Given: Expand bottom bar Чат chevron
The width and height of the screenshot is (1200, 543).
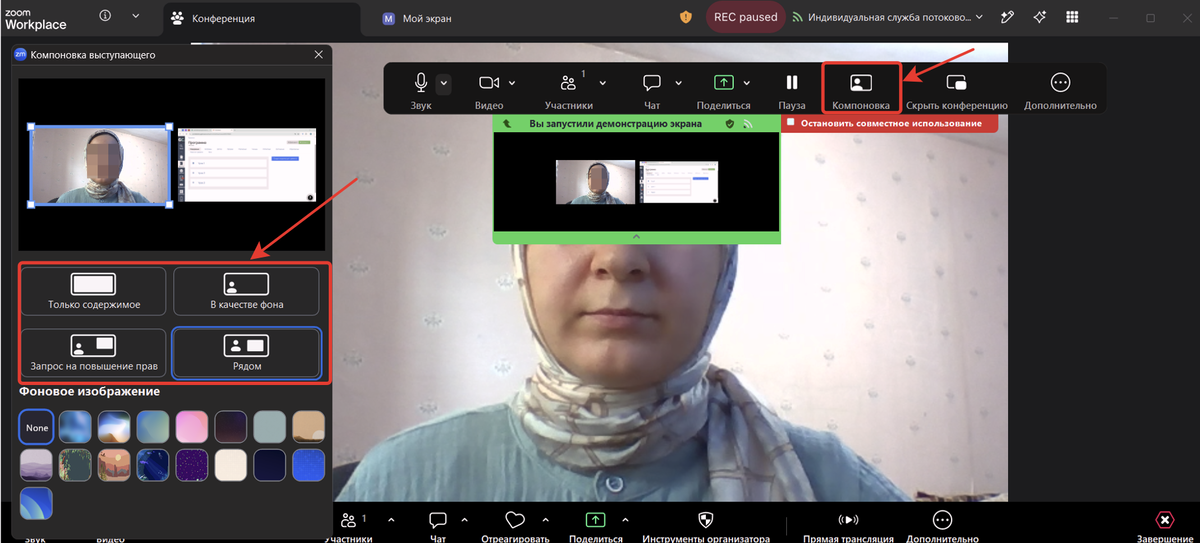Looking at the screenshot, I should 463,520.
